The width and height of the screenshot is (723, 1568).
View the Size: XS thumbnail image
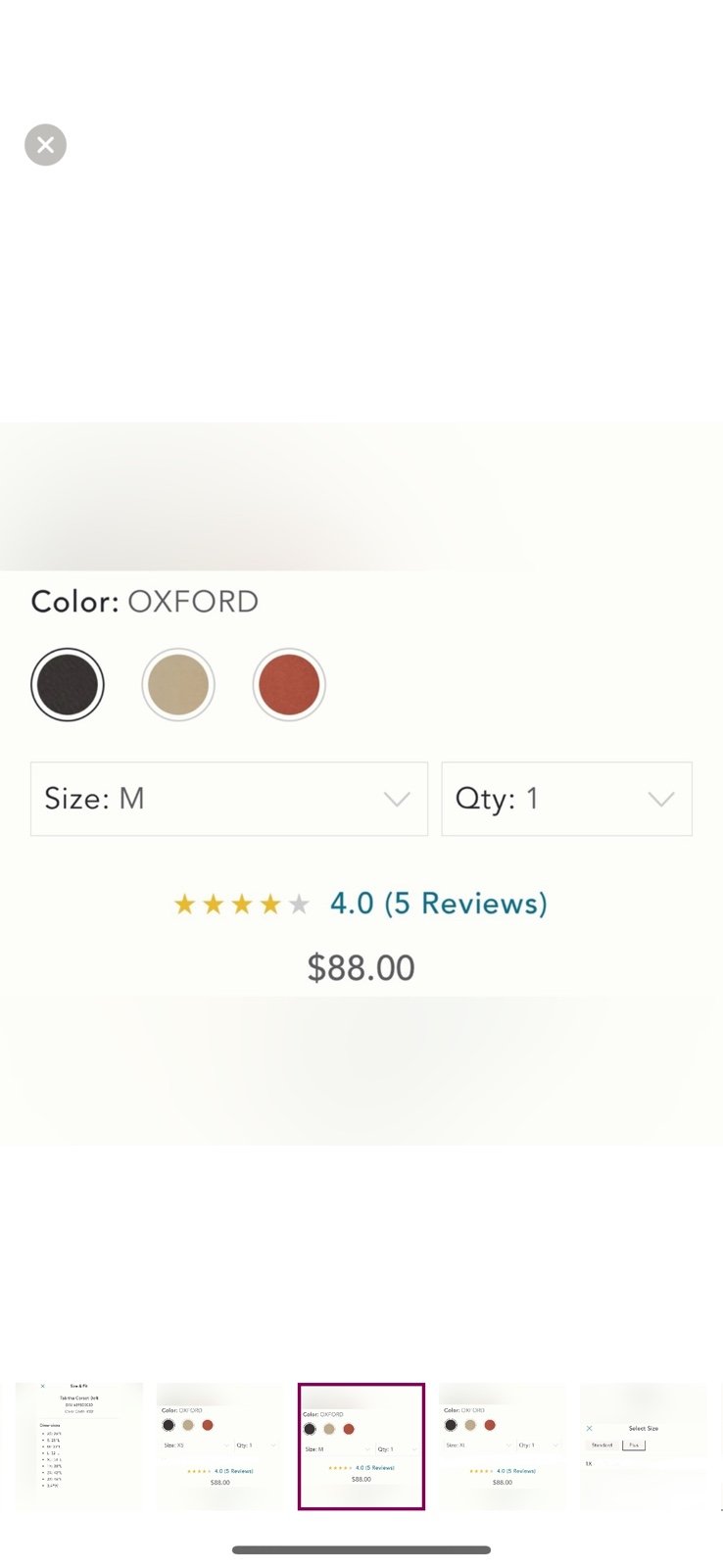[219, 1445]
